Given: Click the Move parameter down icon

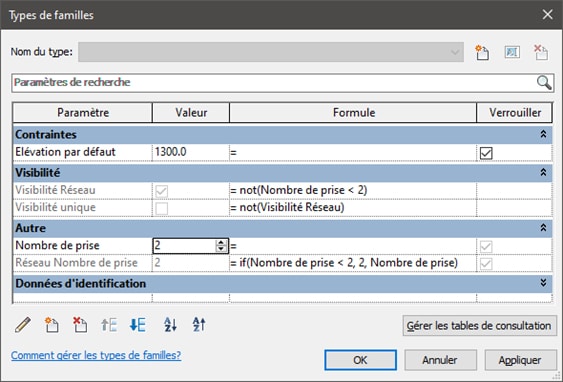Looking at the screenshot, I should point(138,325).
